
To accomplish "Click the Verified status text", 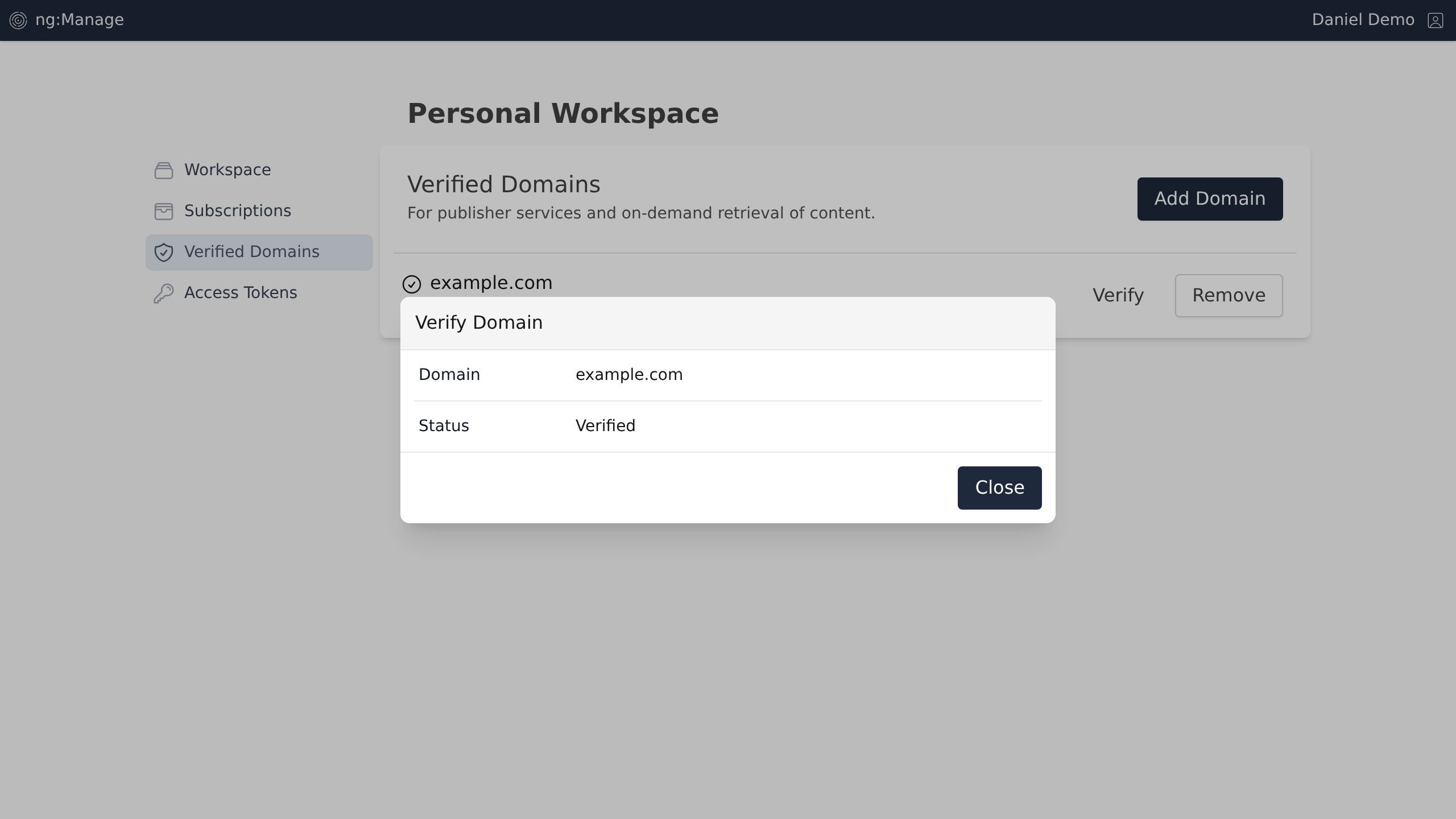I will point(605,426).
